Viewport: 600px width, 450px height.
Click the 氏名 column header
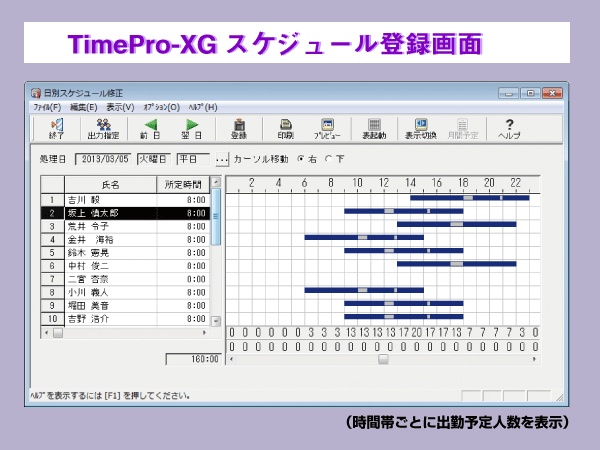coord(111,185)
